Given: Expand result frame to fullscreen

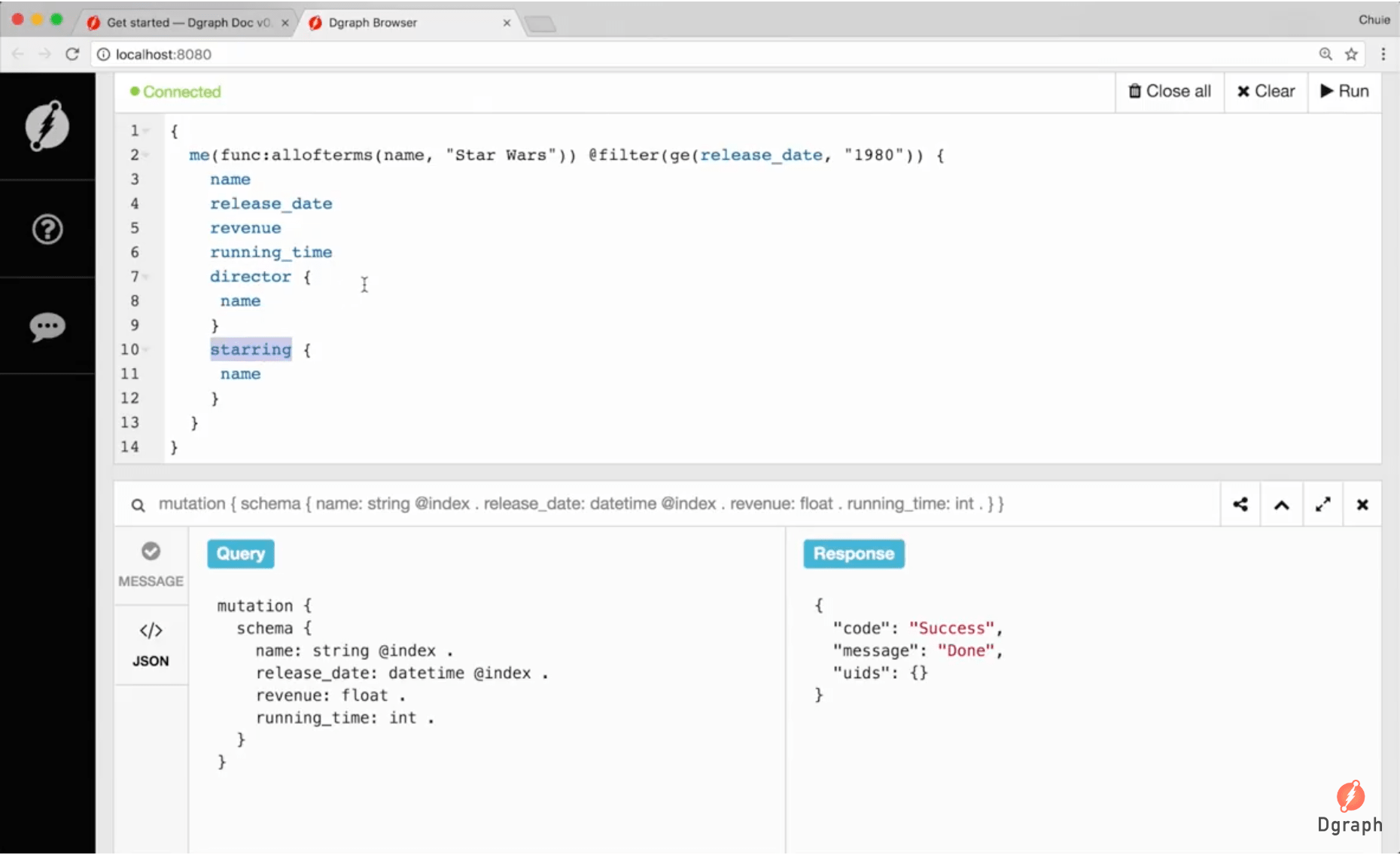Looking at the screenshot, I should tap(1322, 504).
